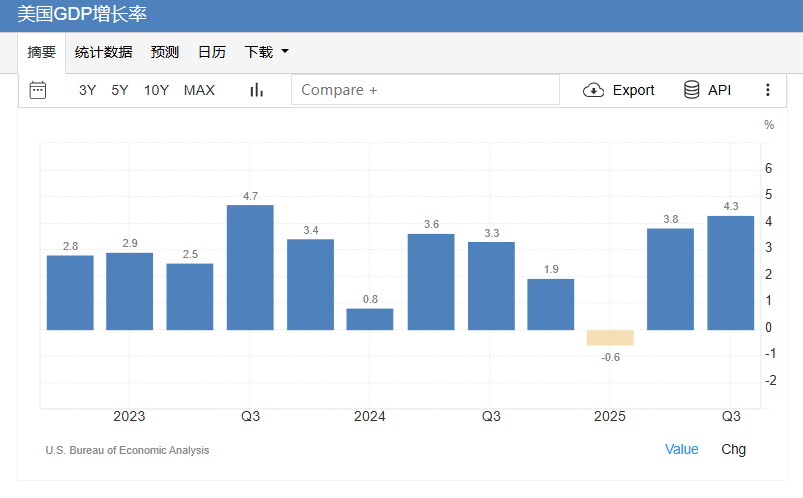This screenshot has height=498, width=803.
Task: Click the API database icon
Action: pos(691,90)
